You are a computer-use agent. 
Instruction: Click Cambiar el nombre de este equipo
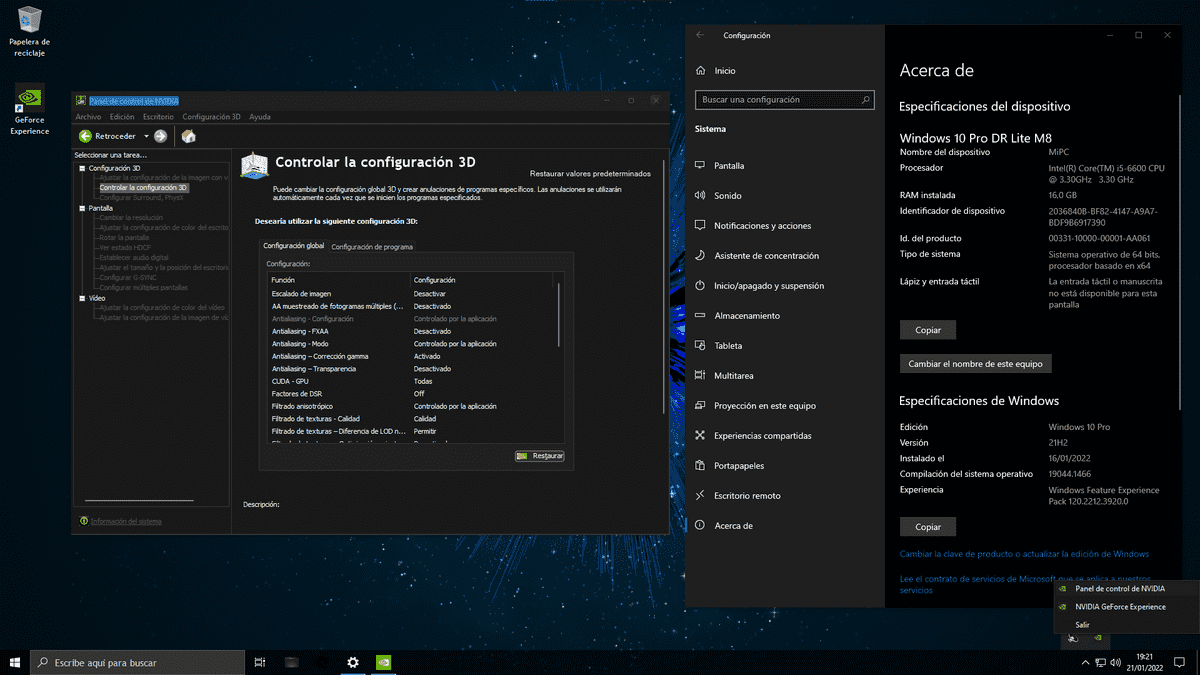[975, 364]
